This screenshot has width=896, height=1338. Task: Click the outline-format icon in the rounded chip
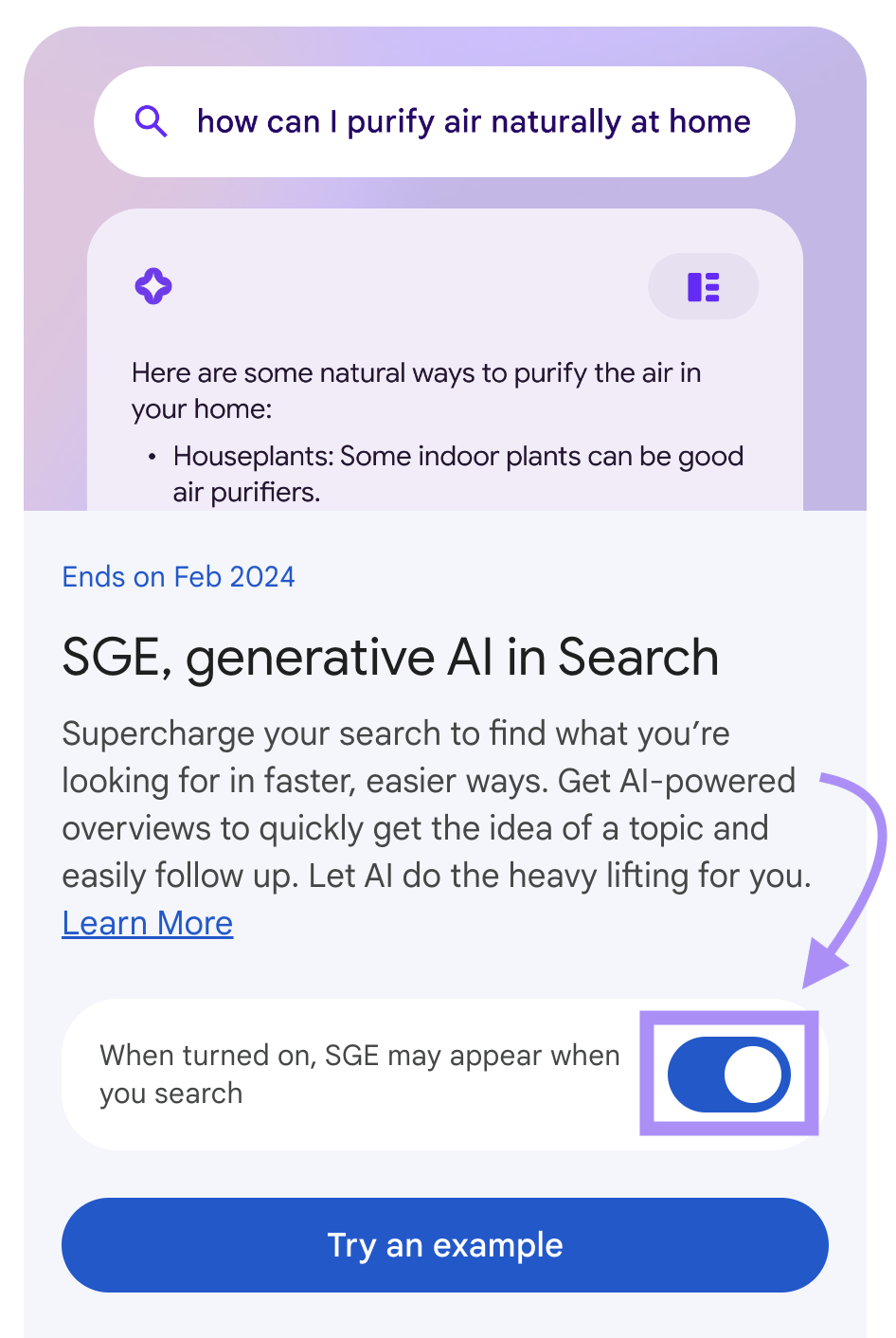pyautogui.click(x=703, y=286)
